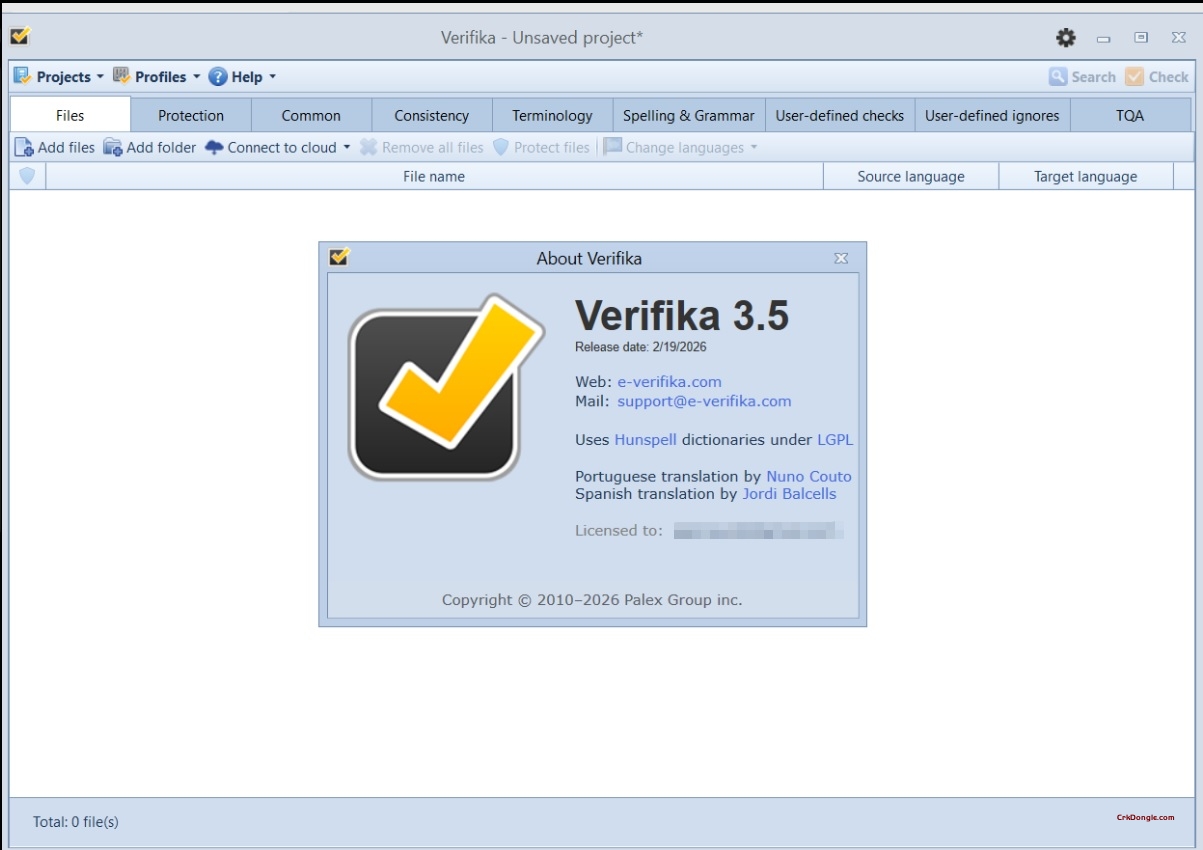Switch to the Terminology tab
The width and height of the screenshot is (1203, 850).
coord(552,115)
